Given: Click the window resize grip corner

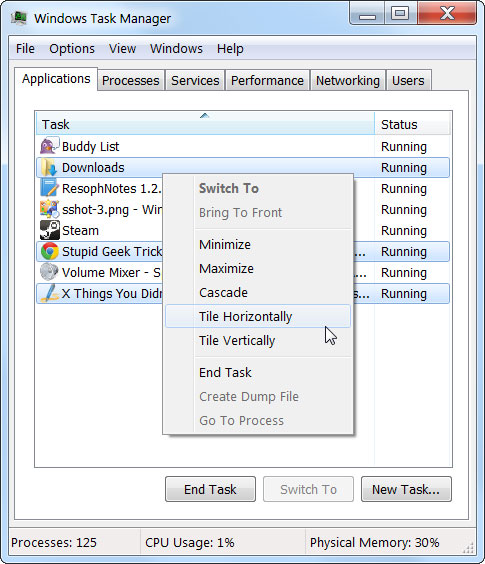Looking at the screenshot, I should [468, 547].
